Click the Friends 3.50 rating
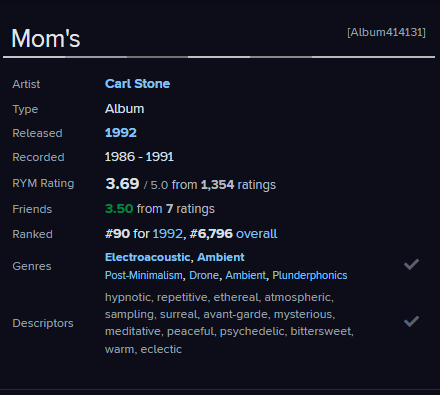 (x=119, y=209)
